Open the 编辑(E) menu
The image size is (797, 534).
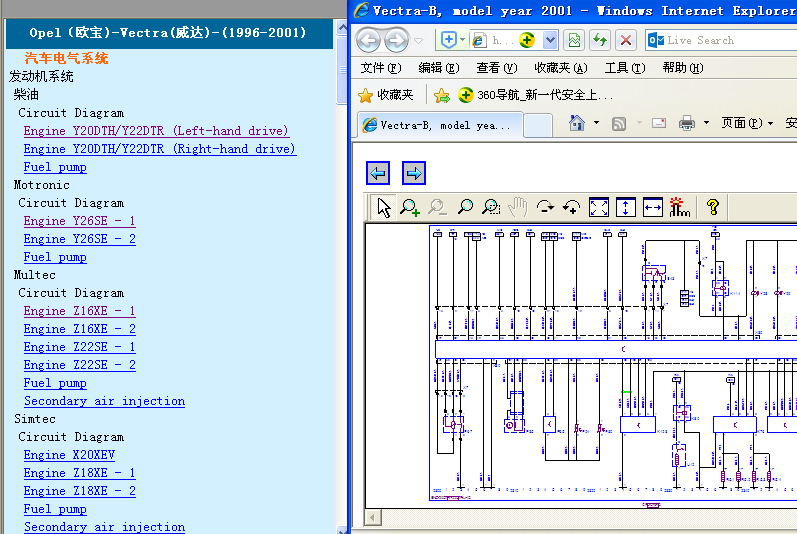click(439, 68)
